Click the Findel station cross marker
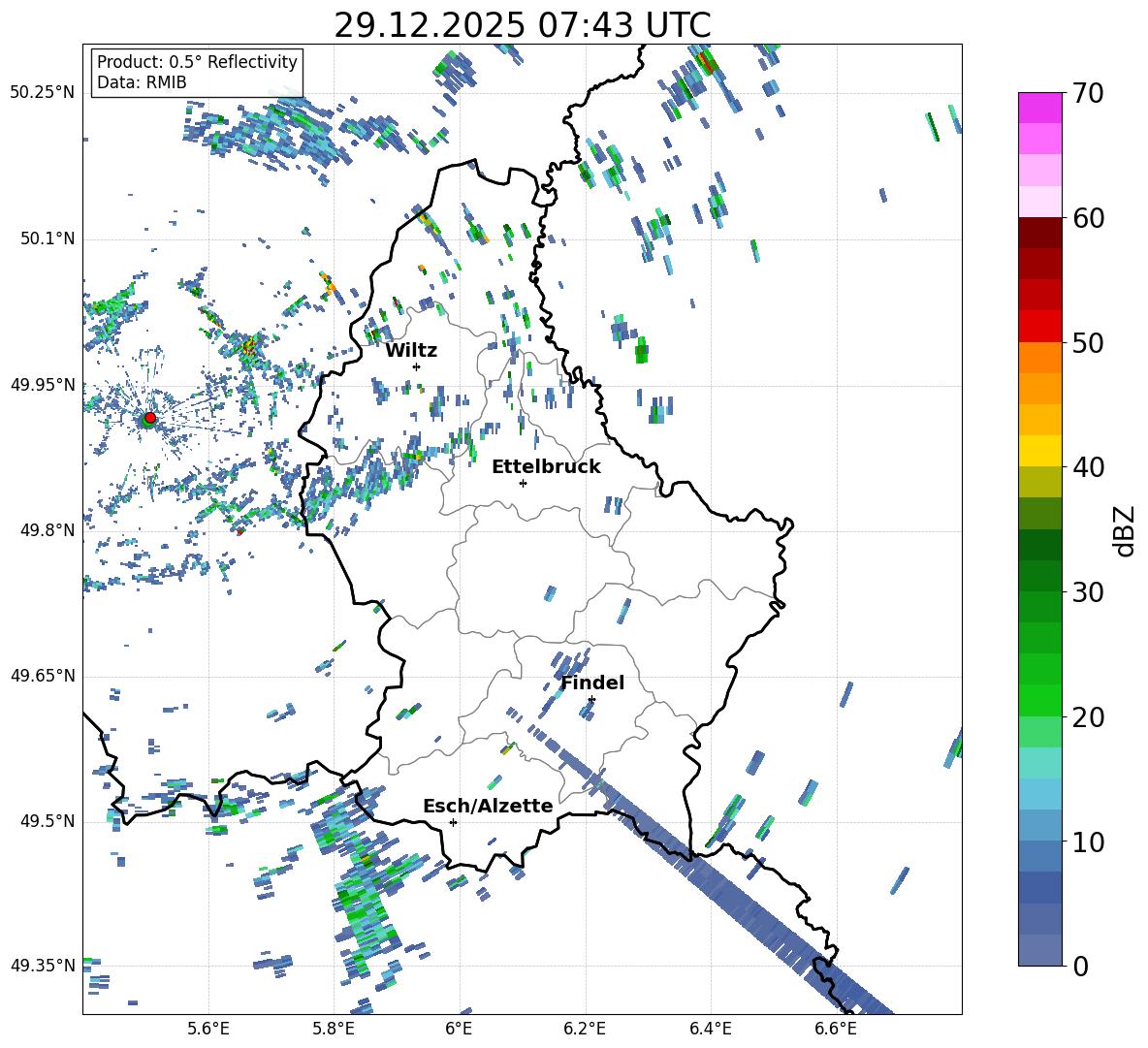The width and height of the screenshot is (1148, 1048). coord(591,700)
